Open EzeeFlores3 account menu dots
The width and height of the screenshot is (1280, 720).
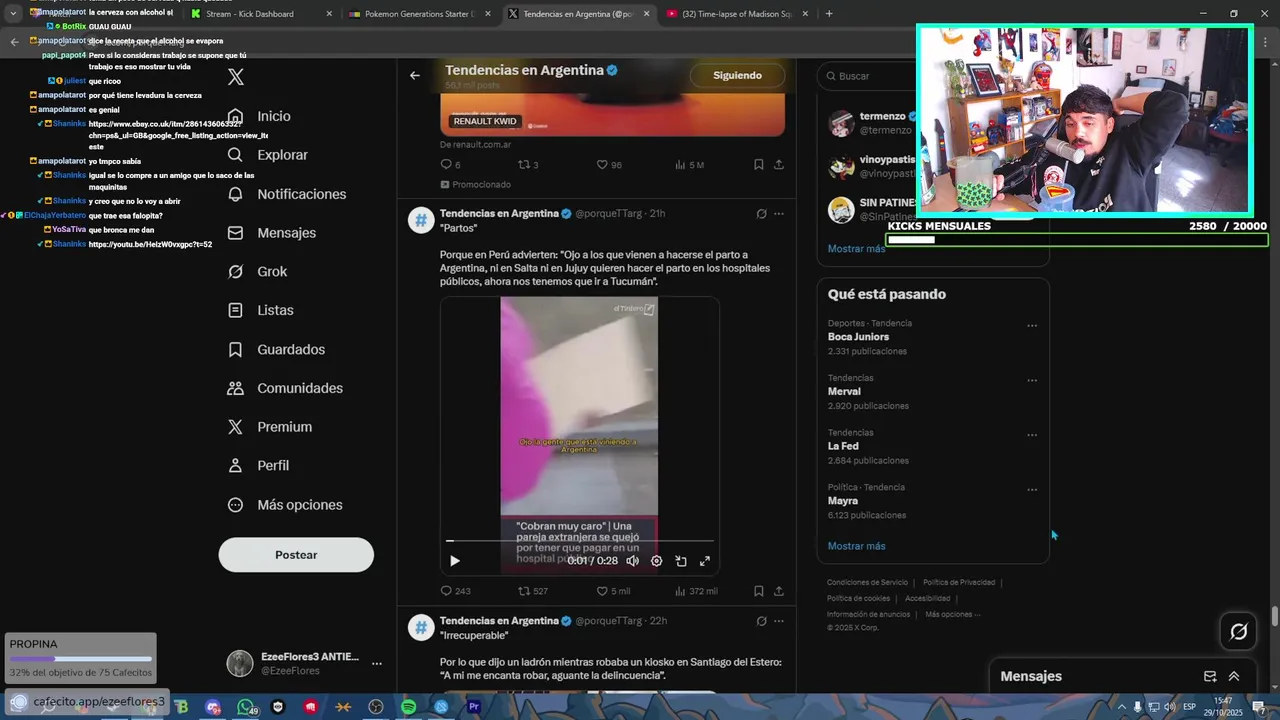[377, 663]
